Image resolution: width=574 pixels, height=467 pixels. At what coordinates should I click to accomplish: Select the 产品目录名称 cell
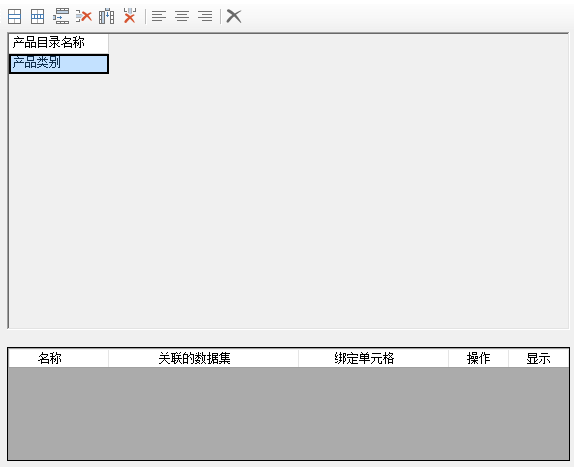[x=59, y=43]
